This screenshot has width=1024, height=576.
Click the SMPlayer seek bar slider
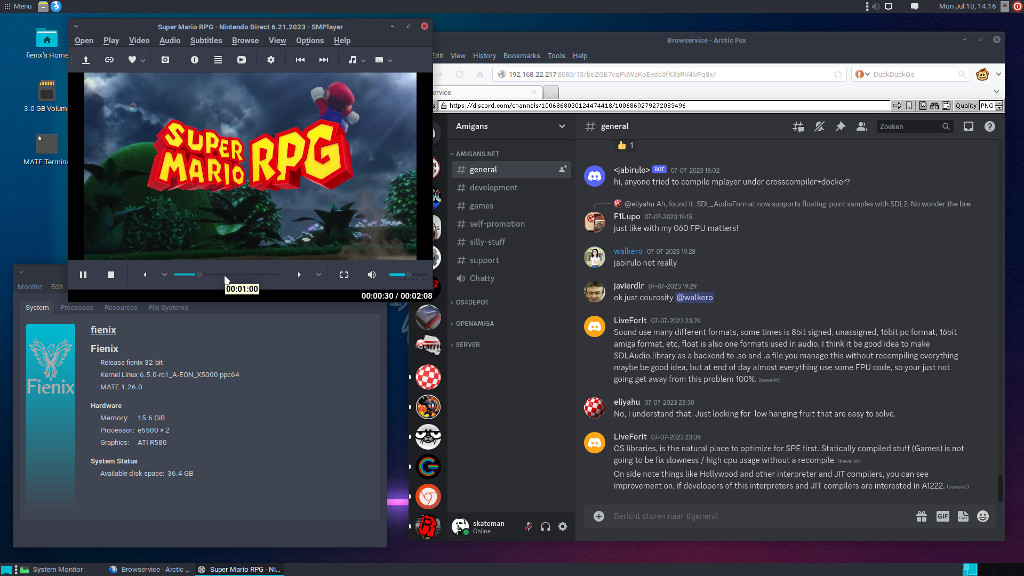[227, 275]
